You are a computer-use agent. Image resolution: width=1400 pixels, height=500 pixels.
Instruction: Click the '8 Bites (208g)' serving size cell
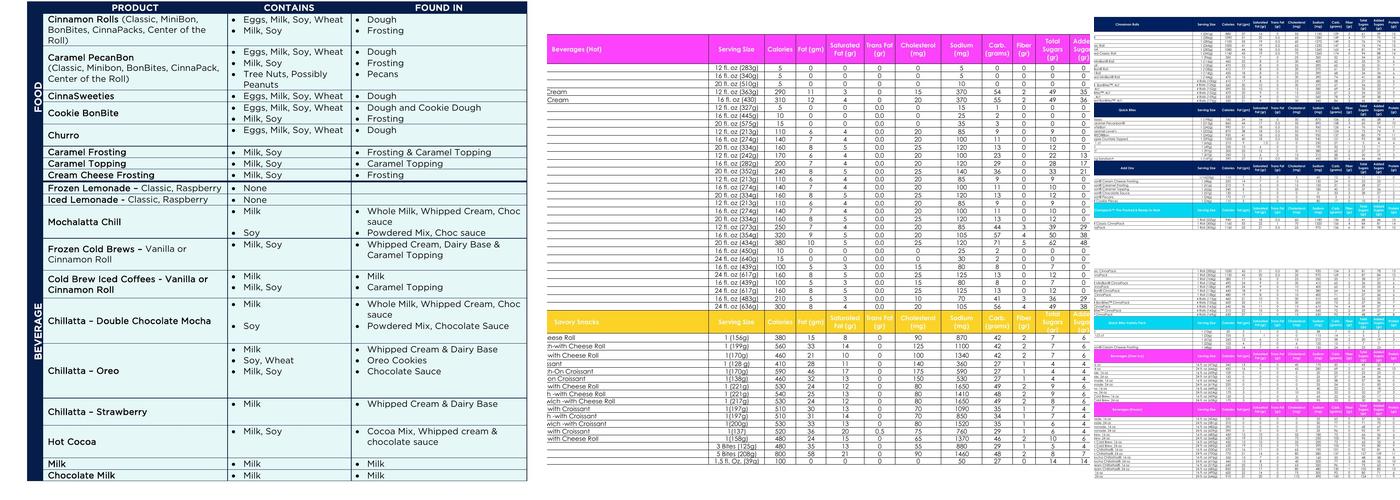point(736,453)
